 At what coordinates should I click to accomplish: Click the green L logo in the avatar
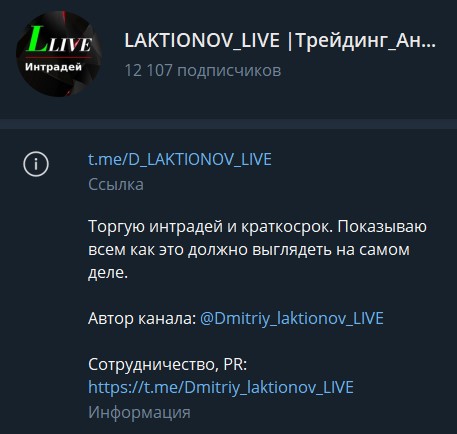[38, 39]
